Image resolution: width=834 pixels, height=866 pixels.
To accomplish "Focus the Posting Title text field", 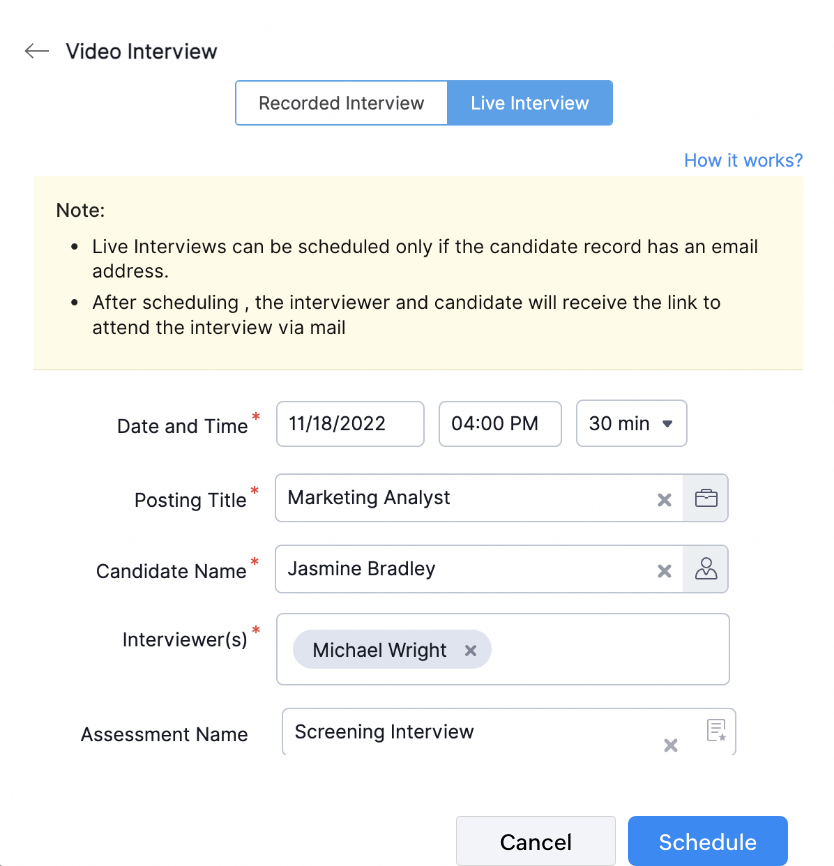I will click(460, 498).
